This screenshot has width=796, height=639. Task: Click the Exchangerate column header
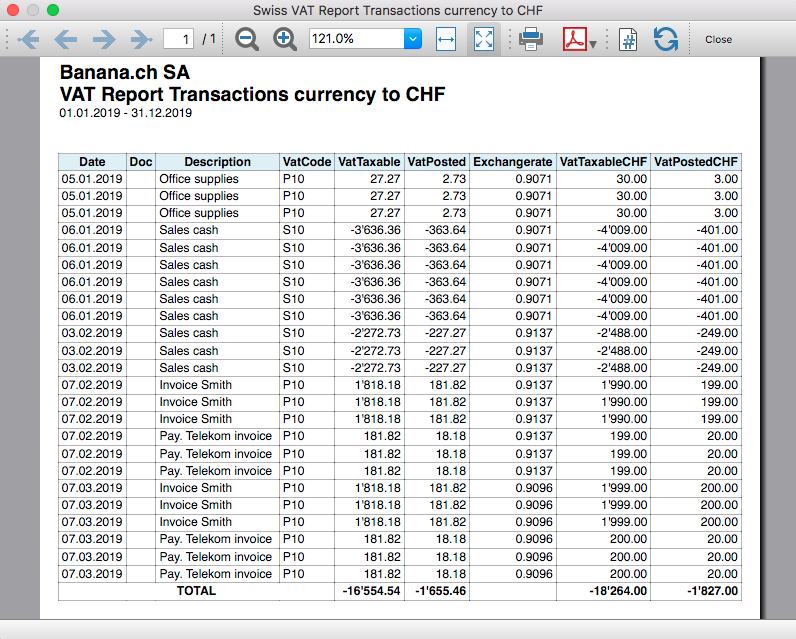coord(513,162)
